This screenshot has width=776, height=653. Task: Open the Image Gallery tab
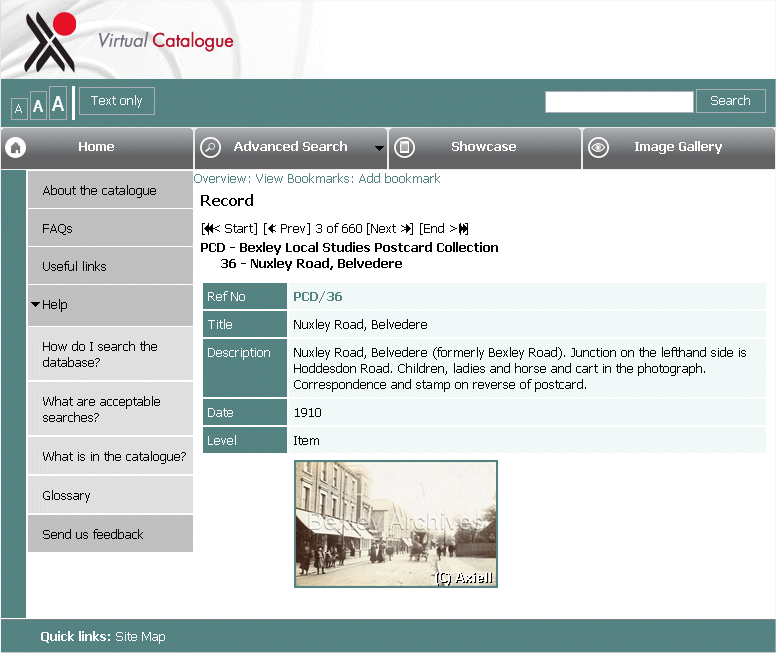[x=677, y=147]
